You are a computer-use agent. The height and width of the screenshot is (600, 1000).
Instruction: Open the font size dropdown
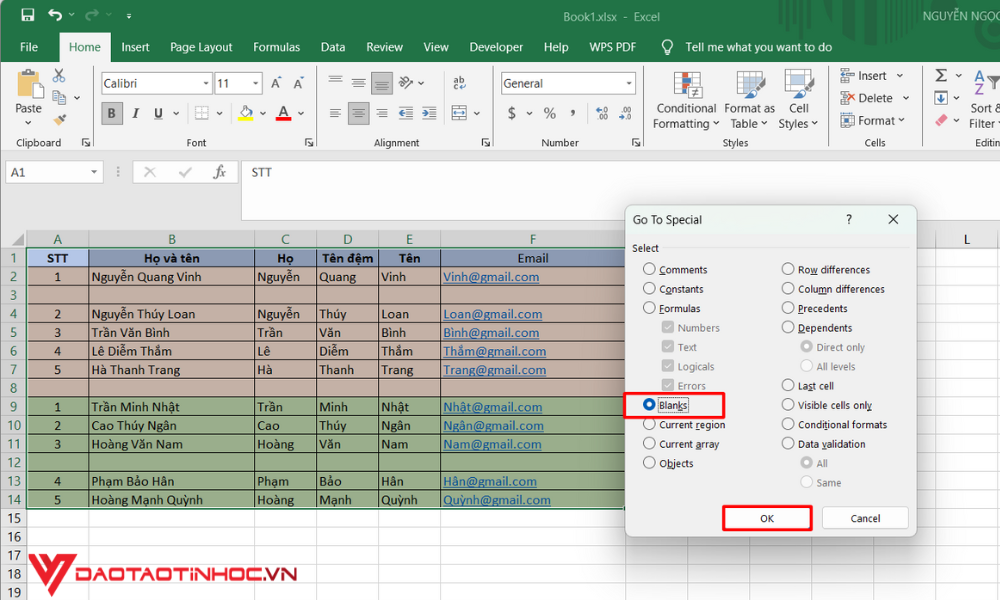point(255,83)
